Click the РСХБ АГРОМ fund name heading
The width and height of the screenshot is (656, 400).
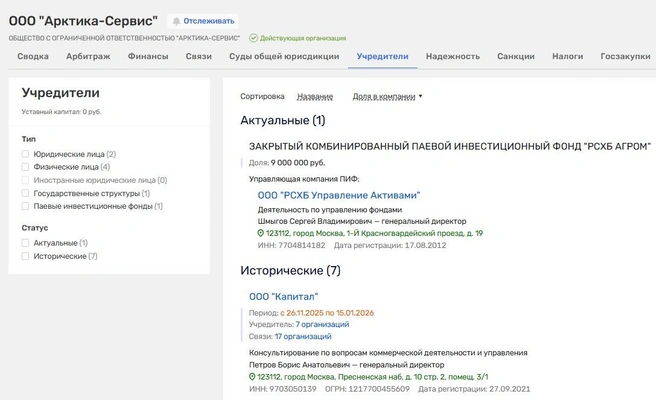click(x=450, y=146)
